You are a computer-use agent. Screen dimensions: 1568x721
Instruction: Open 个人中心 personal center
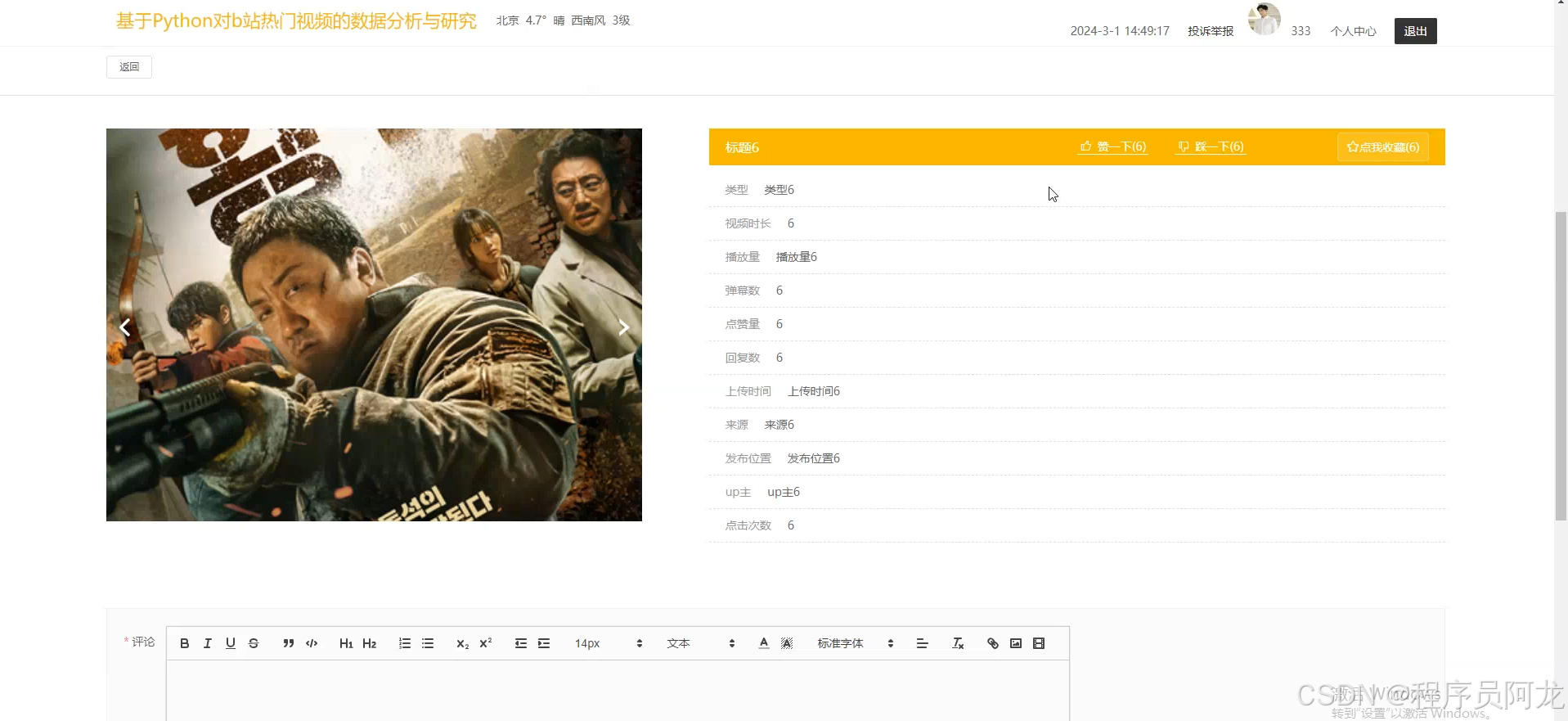coord(1354,31)
